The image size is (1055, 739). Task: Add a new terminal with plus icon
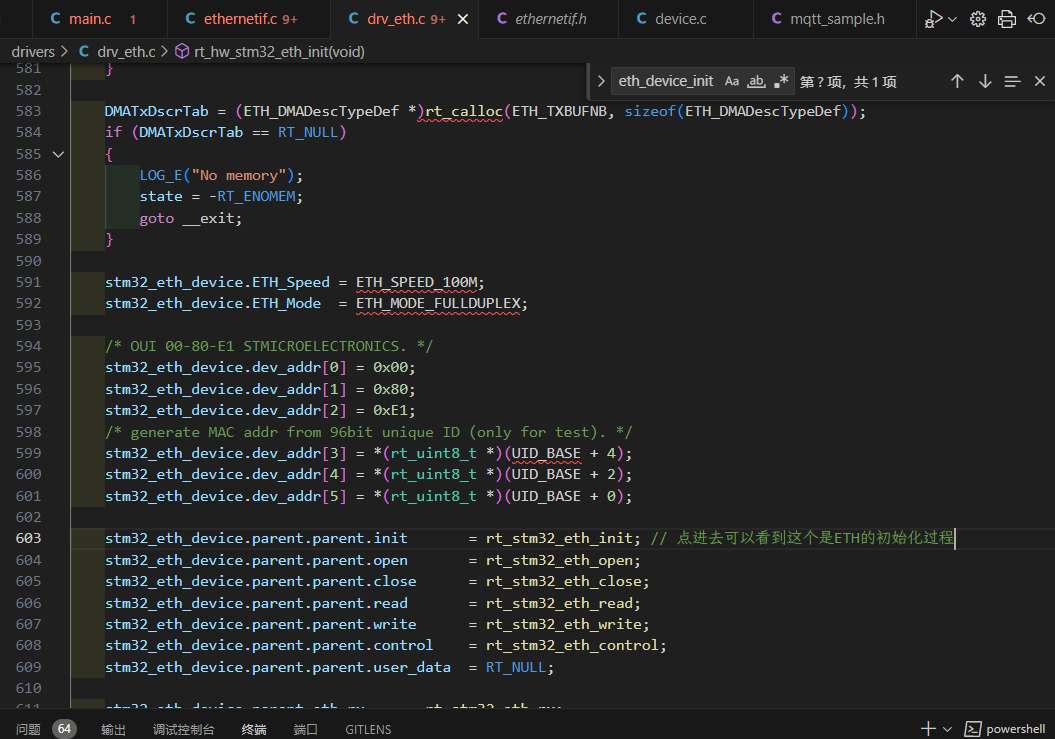tap(928, 729)
